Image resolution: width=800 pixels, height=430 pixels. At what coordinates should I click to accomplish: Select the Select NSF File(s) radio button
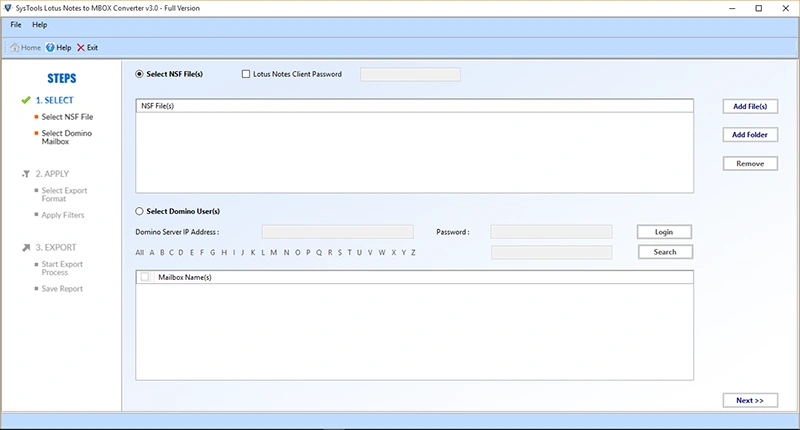(x=139, y=74)
